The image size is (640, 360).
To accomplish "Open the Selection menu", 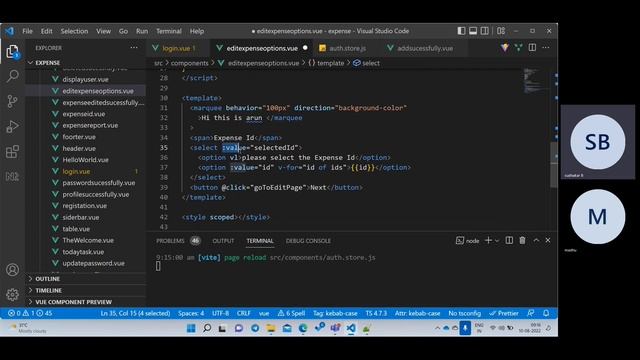I will [x=74, y=31].
